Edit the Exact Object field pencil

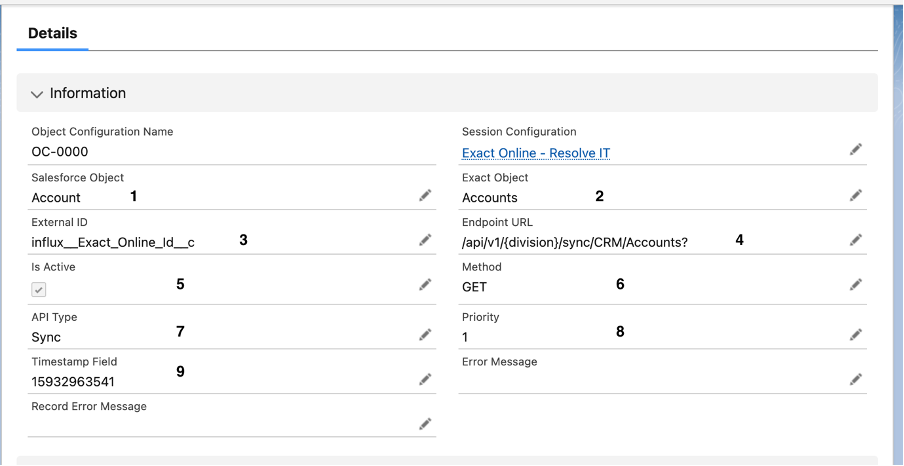tap(856, 195)
